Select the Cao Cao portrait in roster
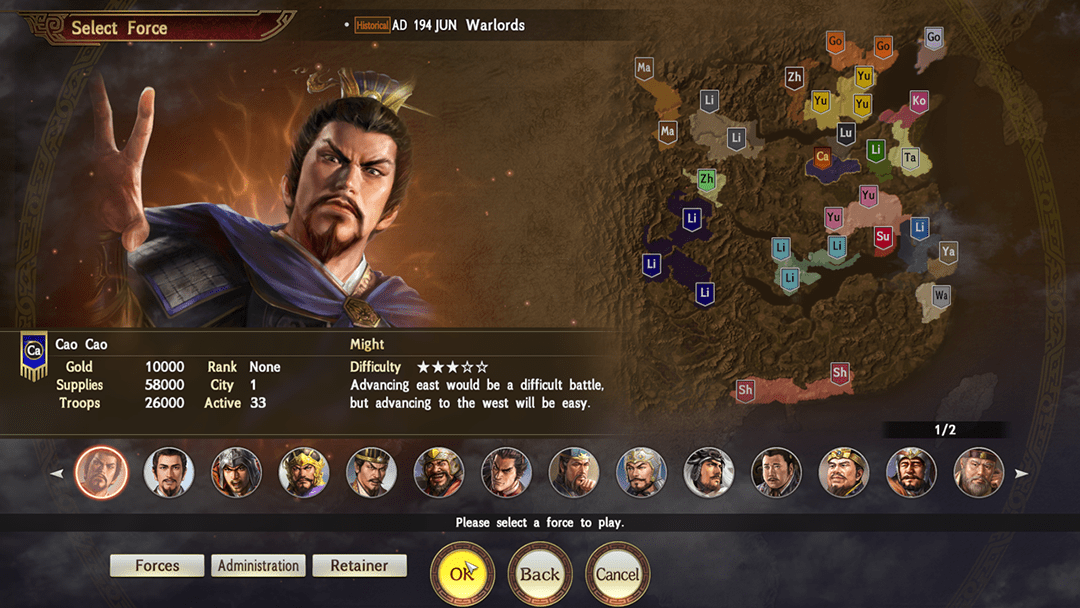This screenshot has width=1080, height=608. 101,472
